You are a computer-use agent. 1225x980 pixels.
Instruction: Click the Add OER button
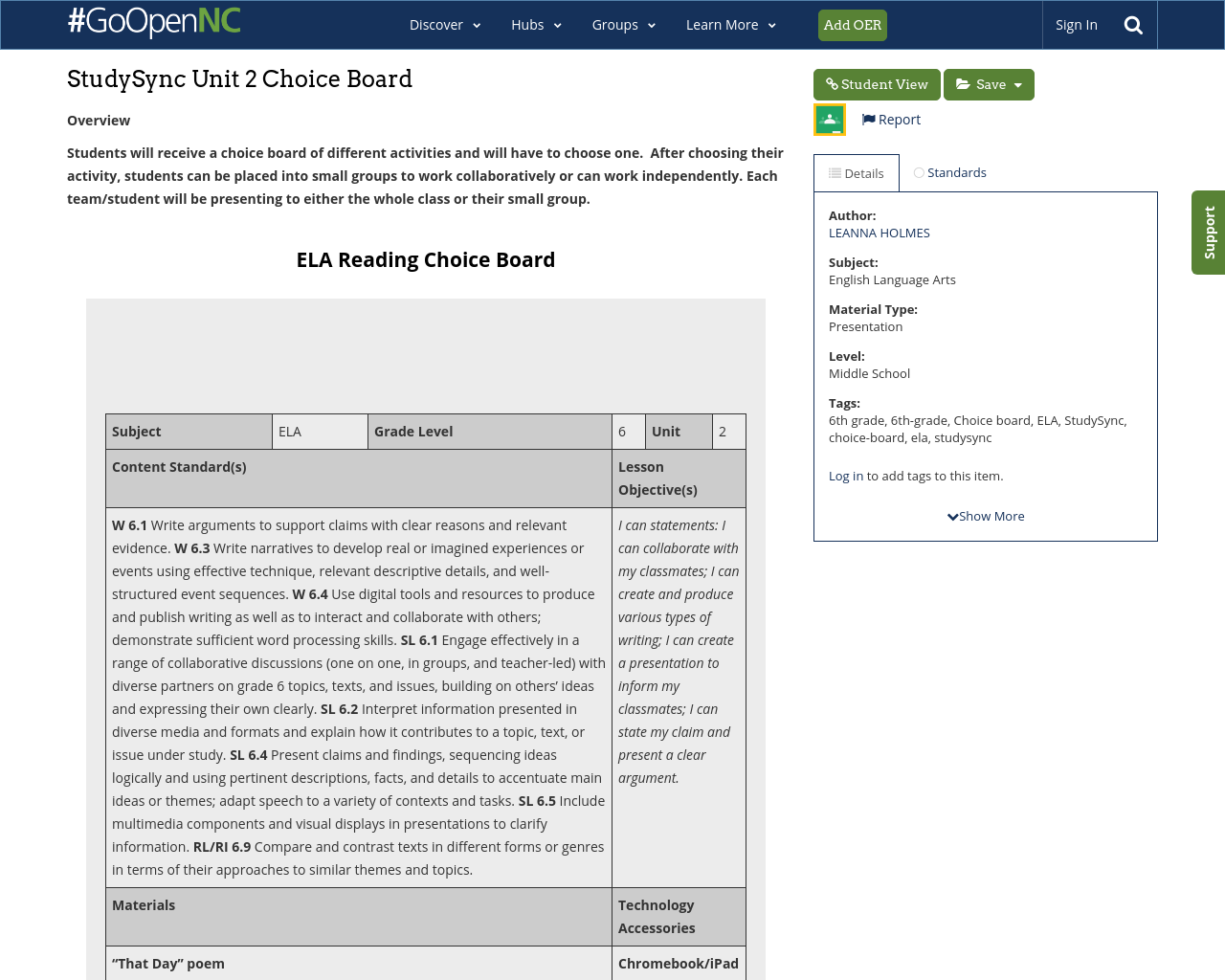point(852,25)
